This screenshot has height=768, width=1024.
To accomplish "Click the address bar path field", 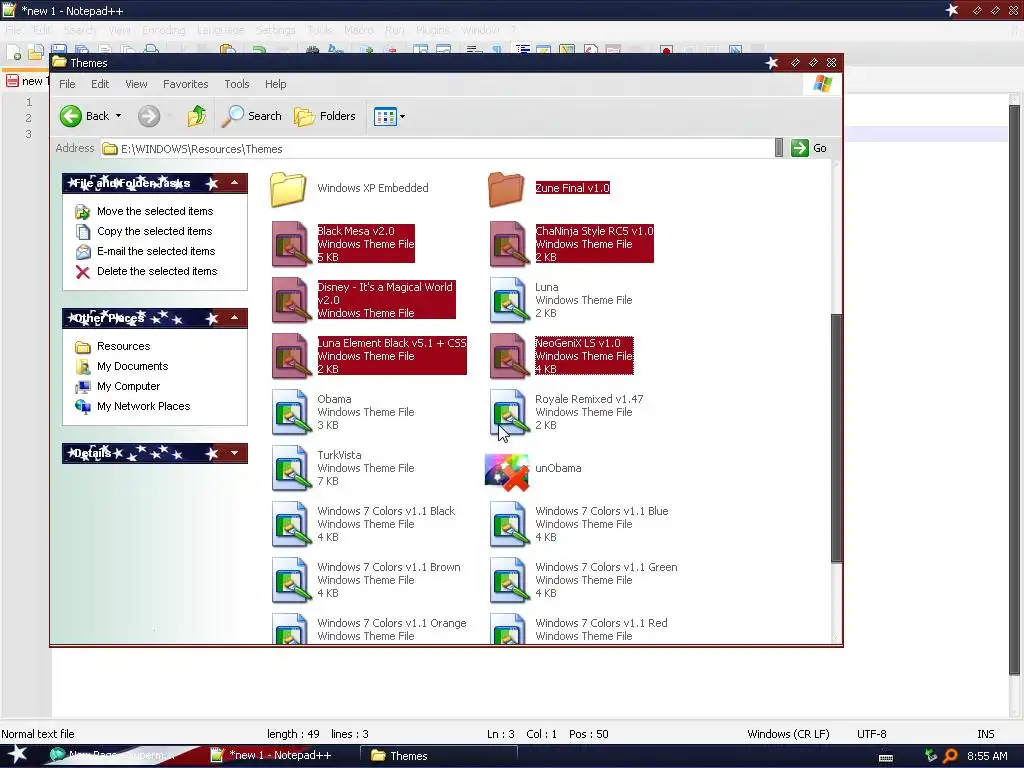I will click(x=436, y=149).
